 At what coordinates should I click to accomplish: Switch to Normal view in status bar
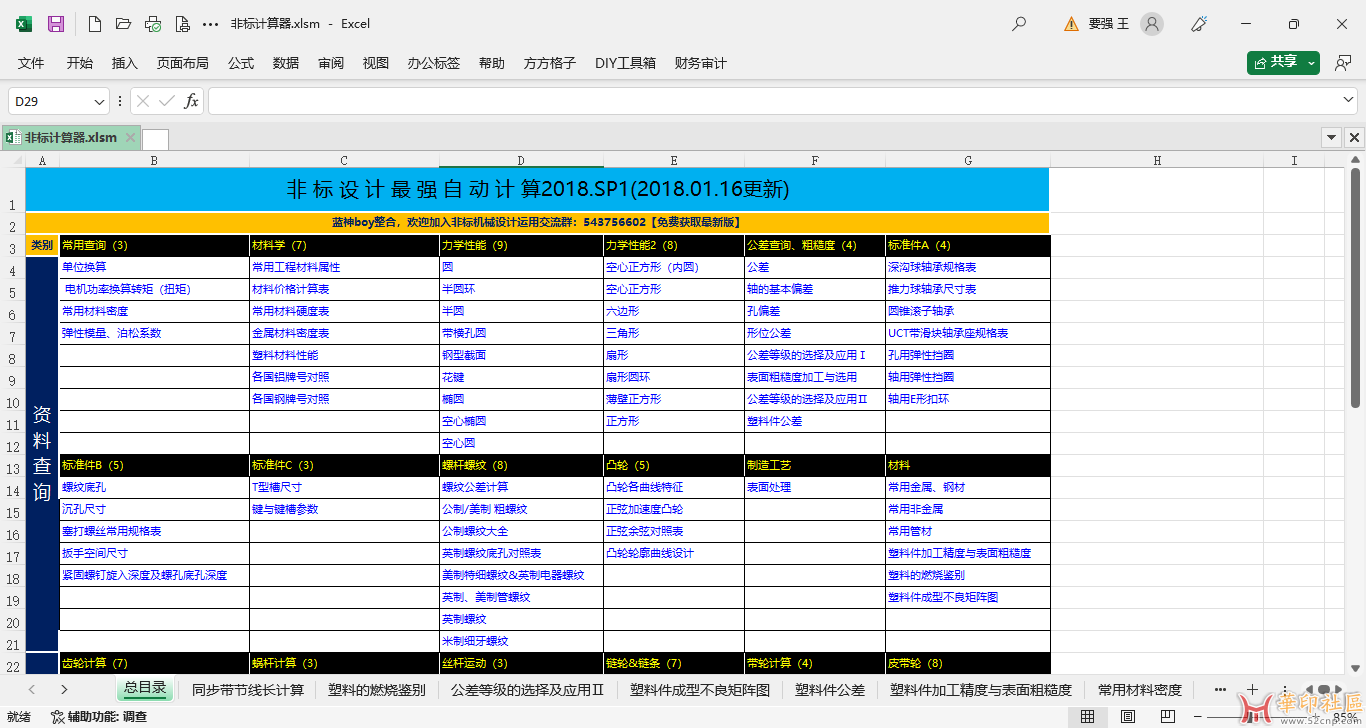[x=1087, y=716]
